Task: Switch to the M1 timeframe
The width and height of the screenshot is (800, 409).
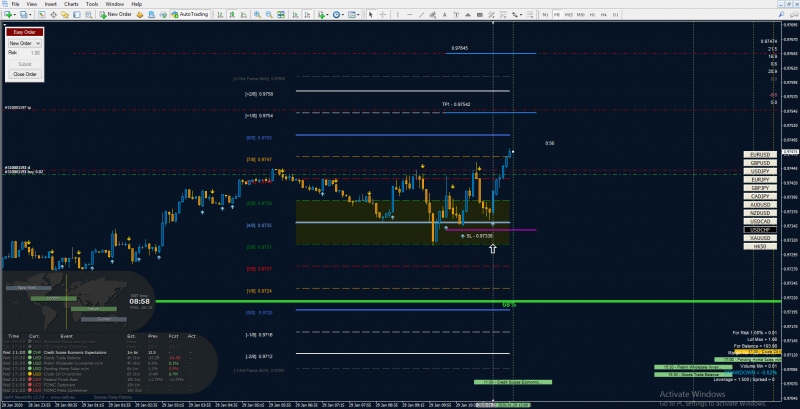Action: [545, 15]
